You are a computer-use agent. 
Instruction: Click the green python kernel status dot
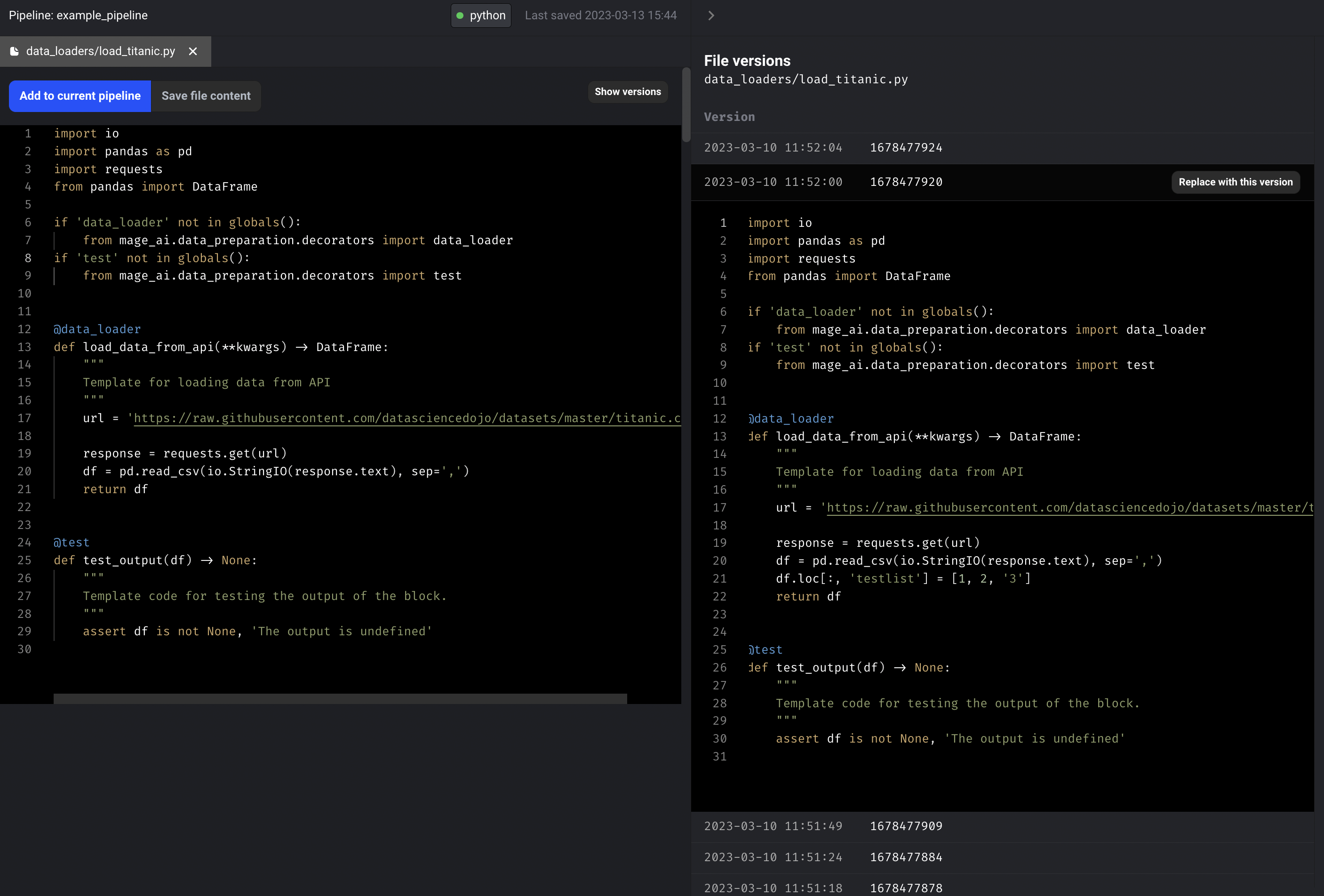pos(460,16)
